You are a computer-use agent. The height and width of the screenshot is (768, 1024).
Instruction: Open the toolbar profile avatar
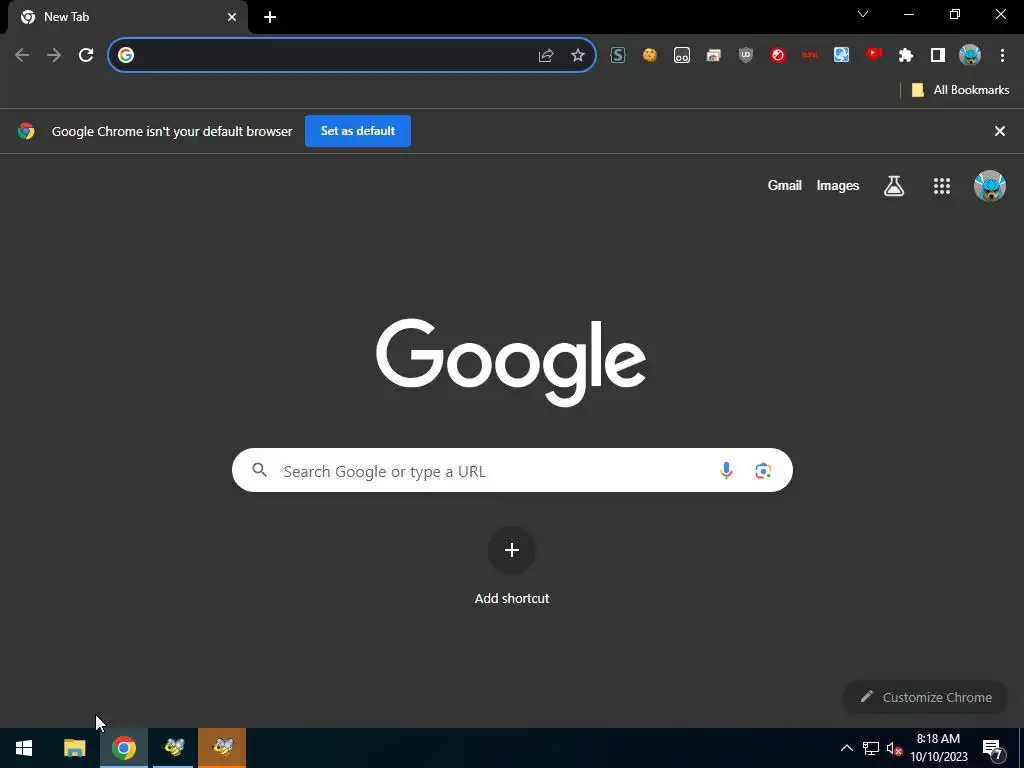tap(970, 56)
